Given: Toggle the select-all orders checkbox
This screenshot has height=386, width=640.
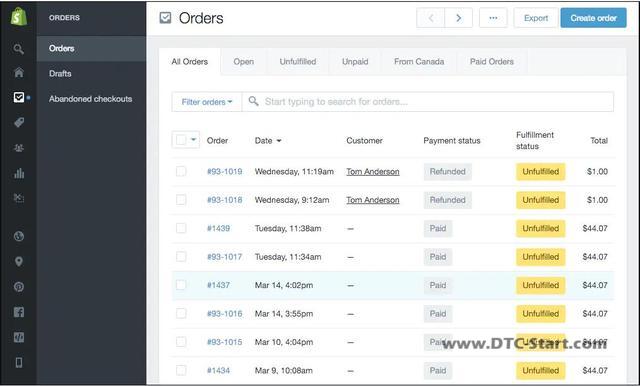Looking at the screenshot, I should pos(181,140).
